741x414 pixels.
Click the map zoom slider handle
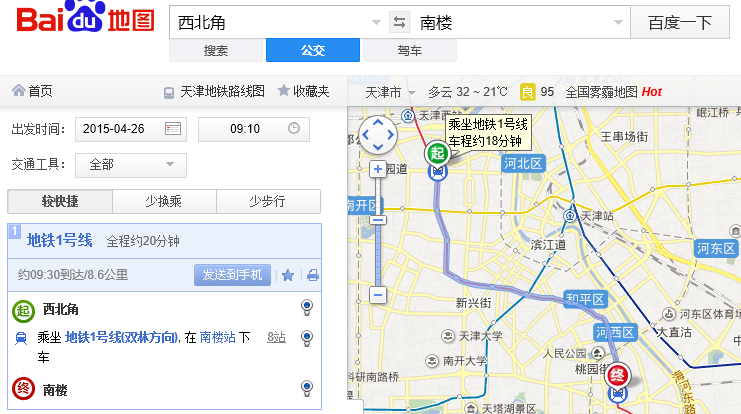378,220
